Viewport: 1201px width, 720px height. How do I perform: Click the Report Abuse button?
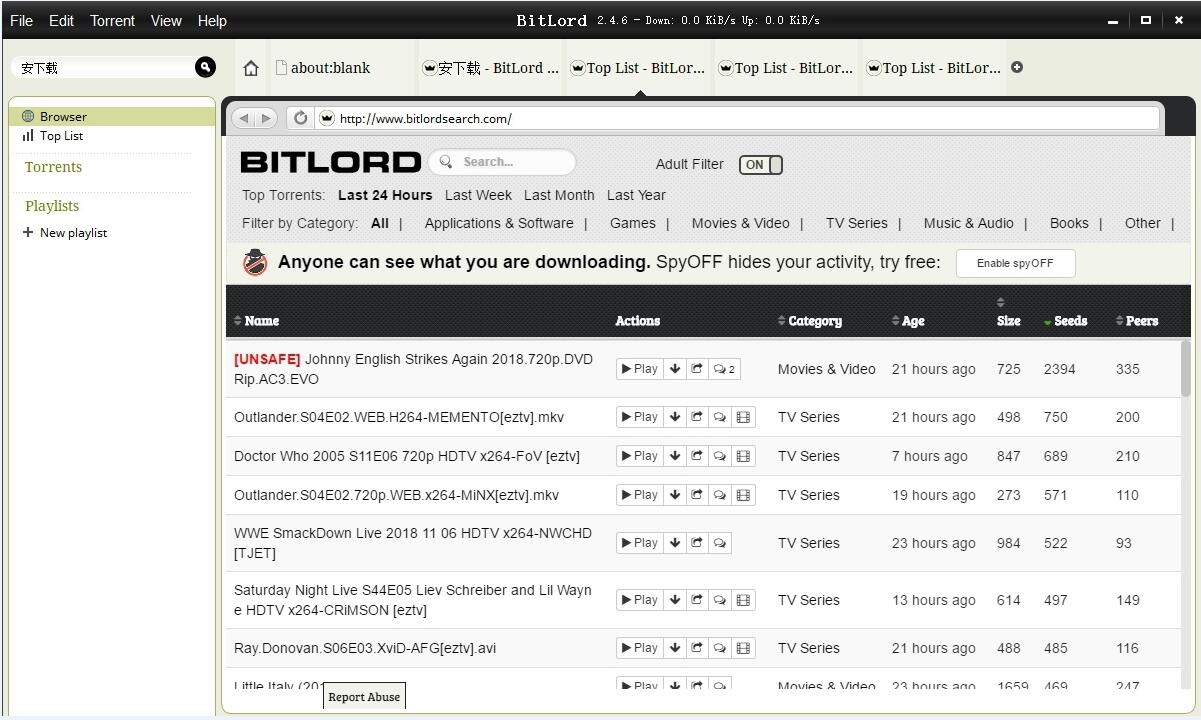[364, 696]
